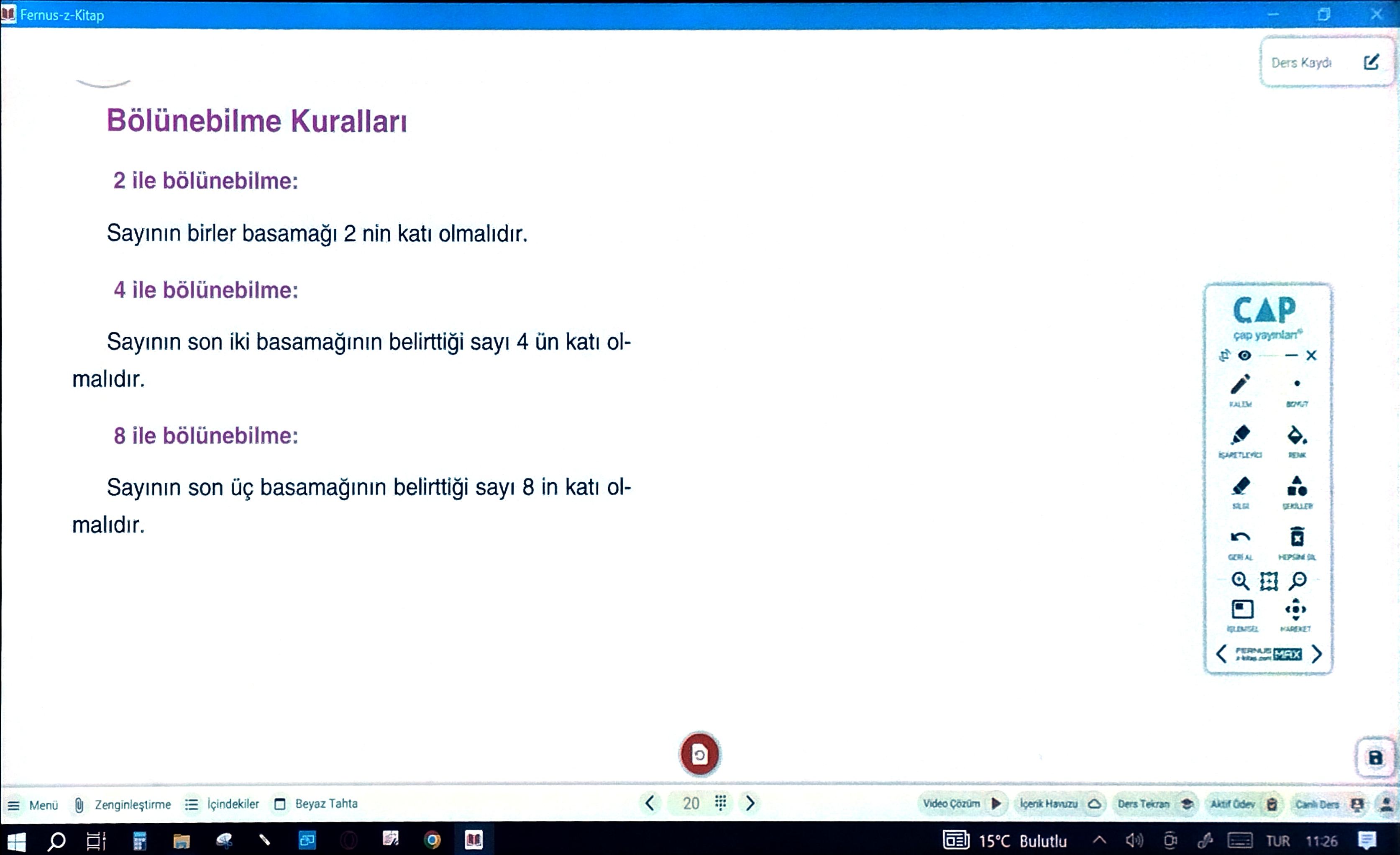Click the zoom out magnifier icon
Screen dimensions: 1400x855
click(1298, 581)
